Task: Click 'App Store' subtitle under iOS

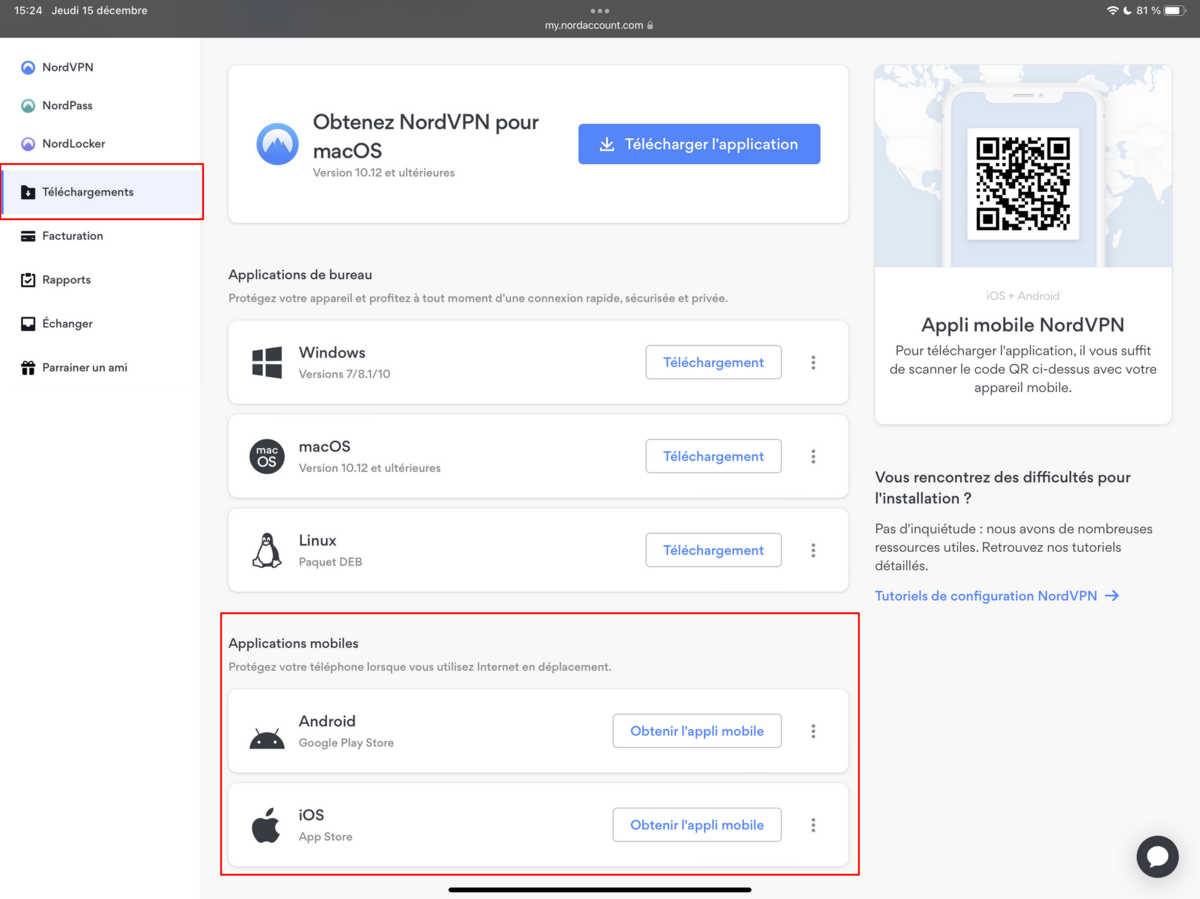Action: click(325, 837)
